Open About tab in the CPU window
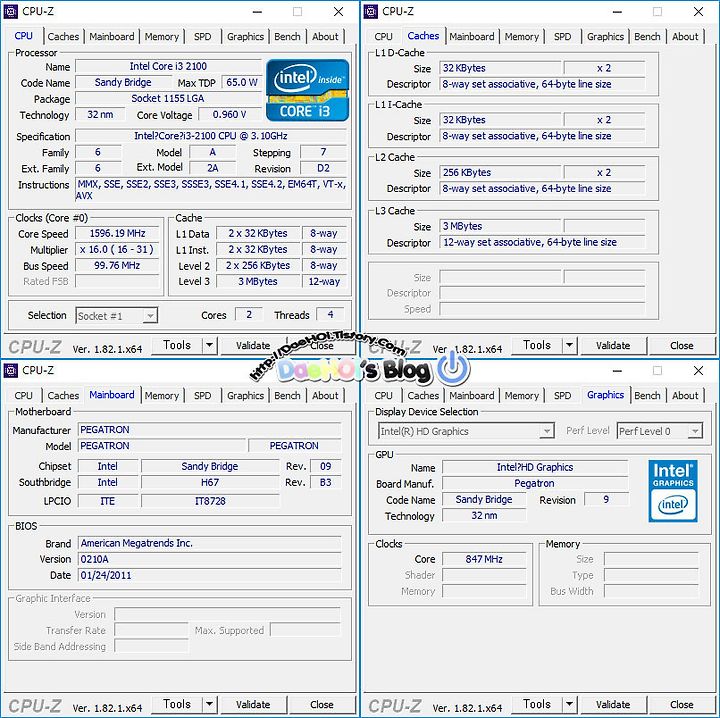Image resolution: width=720 pixels, height=718 pixels. click(x=325, y=36)
